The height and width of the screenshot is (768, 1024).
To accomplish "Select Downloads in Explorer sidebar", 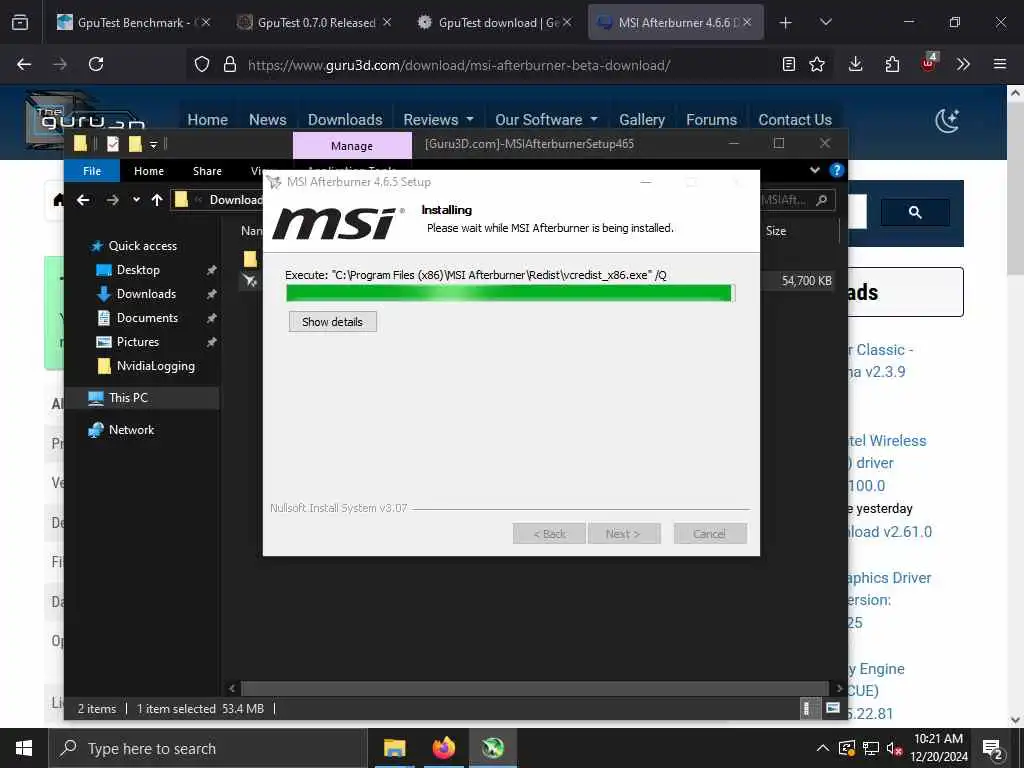I will click(146, 294).
